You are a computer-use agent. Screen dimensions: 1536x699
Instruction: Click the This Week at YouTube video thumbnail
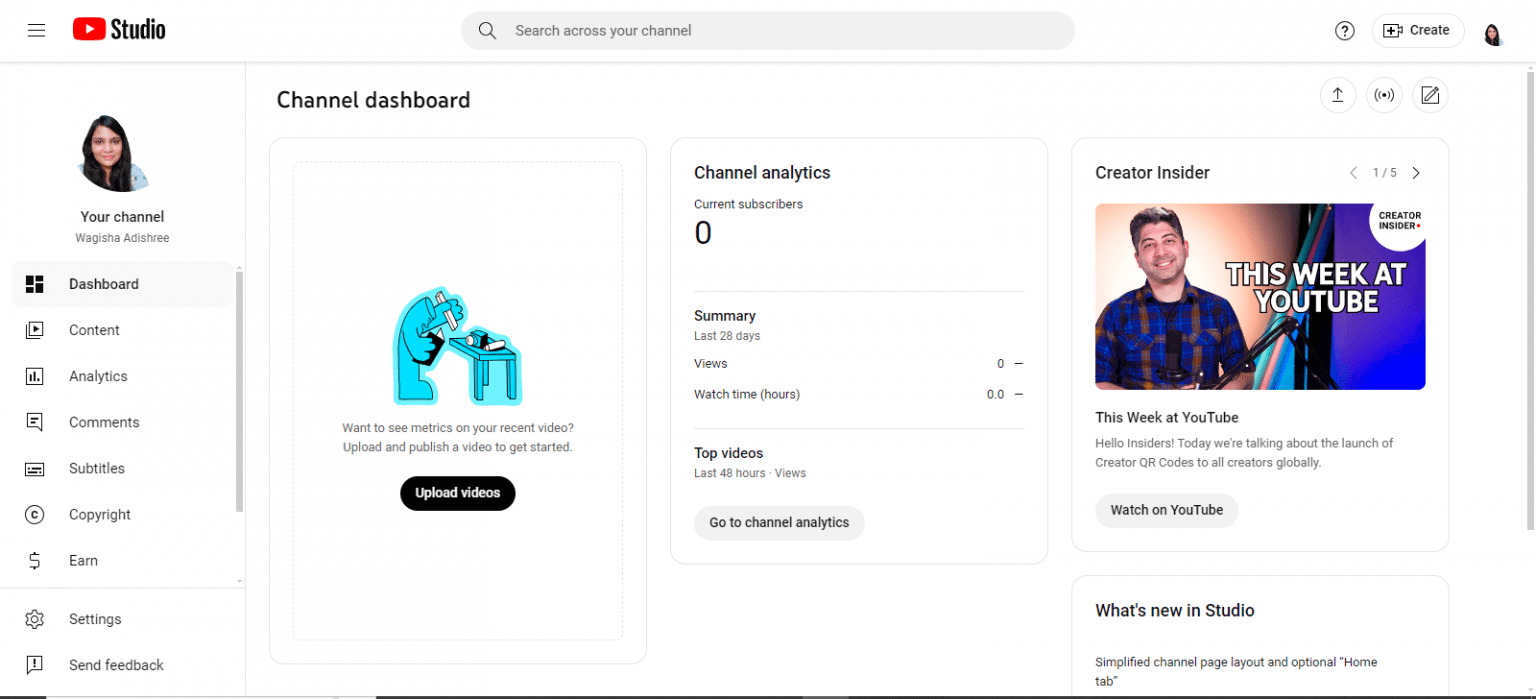click(x=1259, y=296)
